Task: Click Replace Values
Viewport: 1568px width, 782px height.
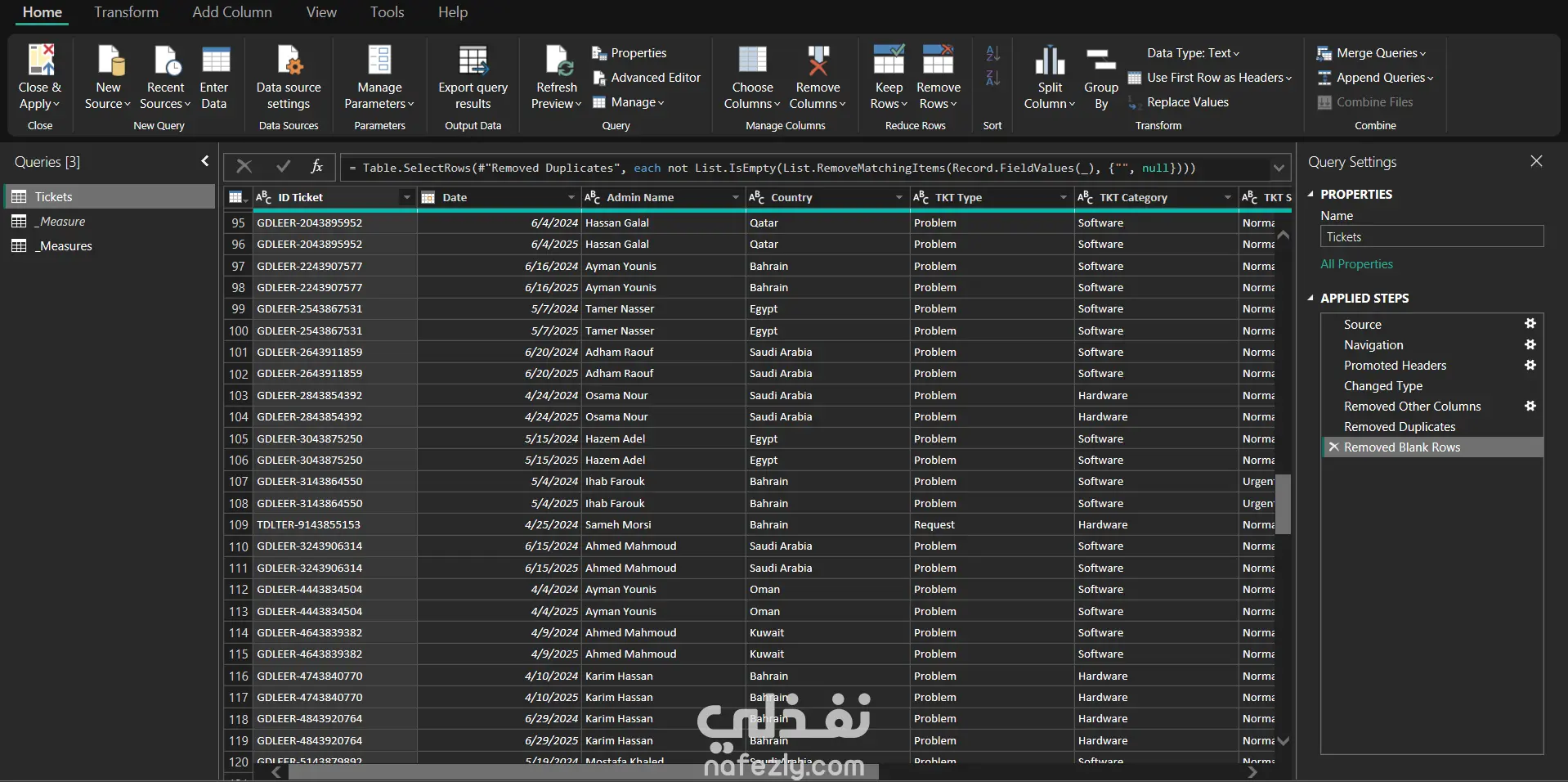Action: [x=1178, y=102]
